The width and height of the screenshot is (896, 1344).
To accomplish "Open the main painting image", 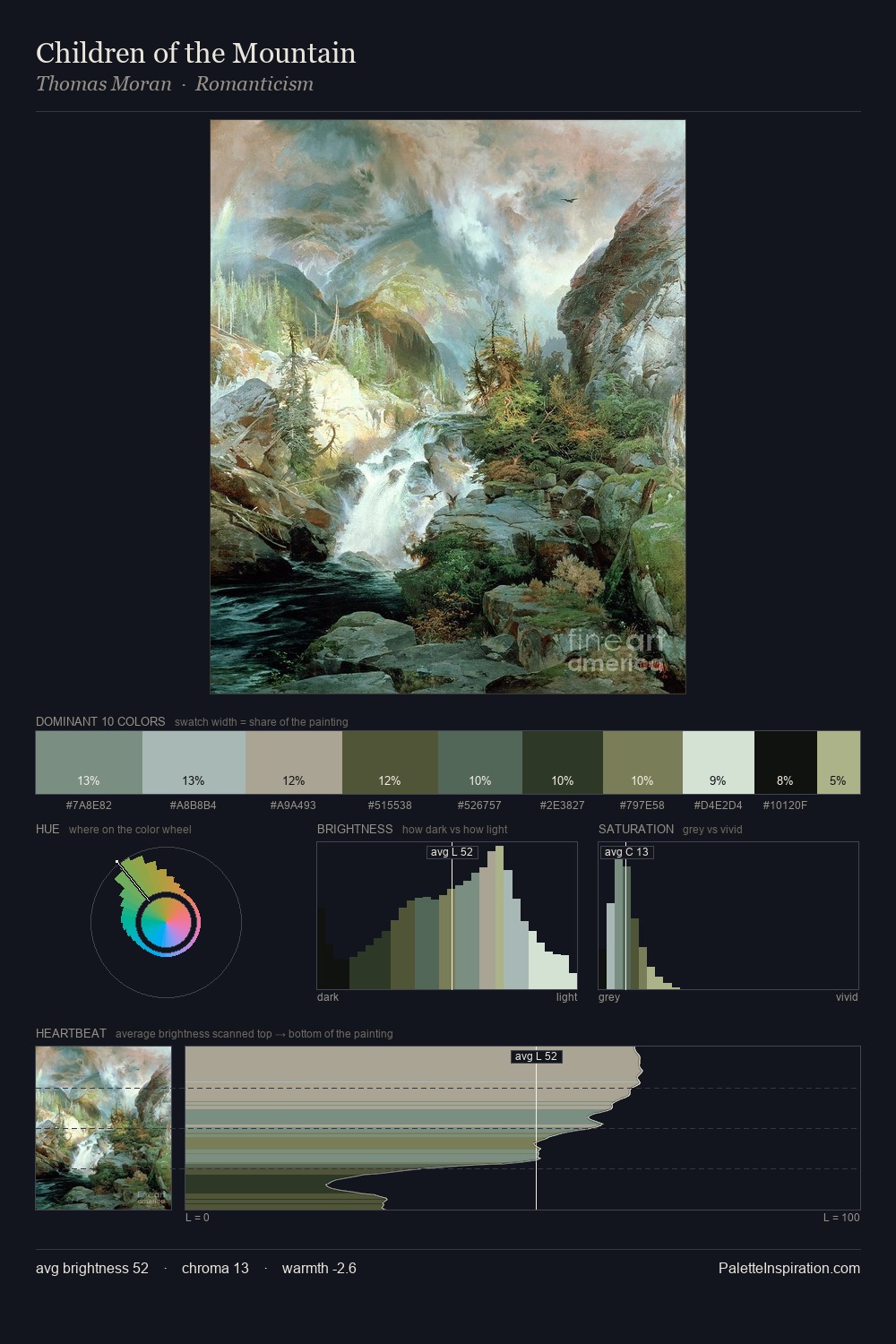I will coord(448,407).
